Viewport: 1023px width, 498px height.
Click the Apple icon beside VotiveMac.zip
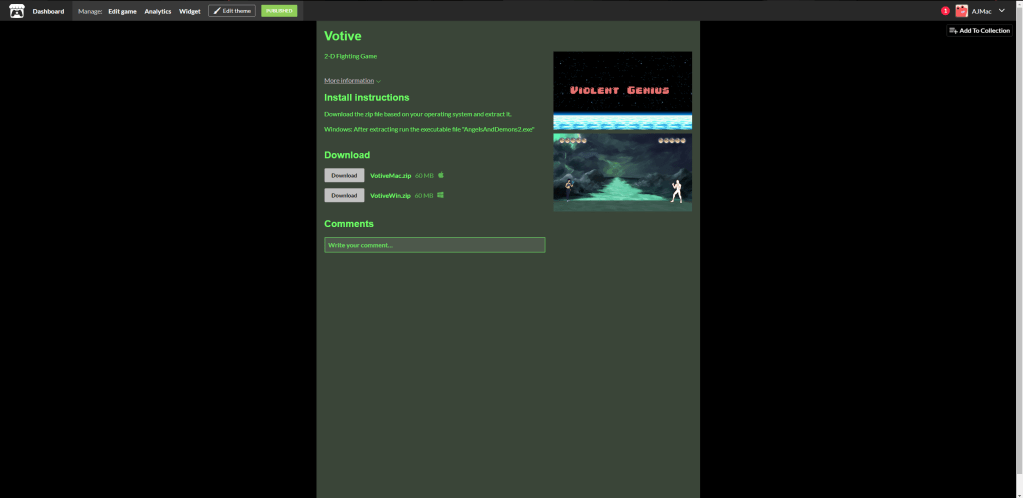[441, 175]
